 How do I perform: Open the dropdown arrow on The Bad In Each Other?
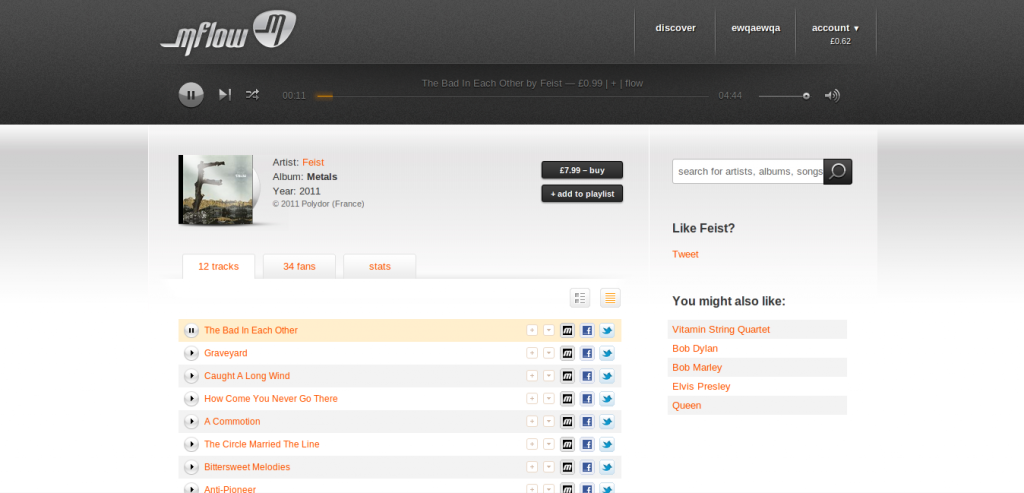549,330
